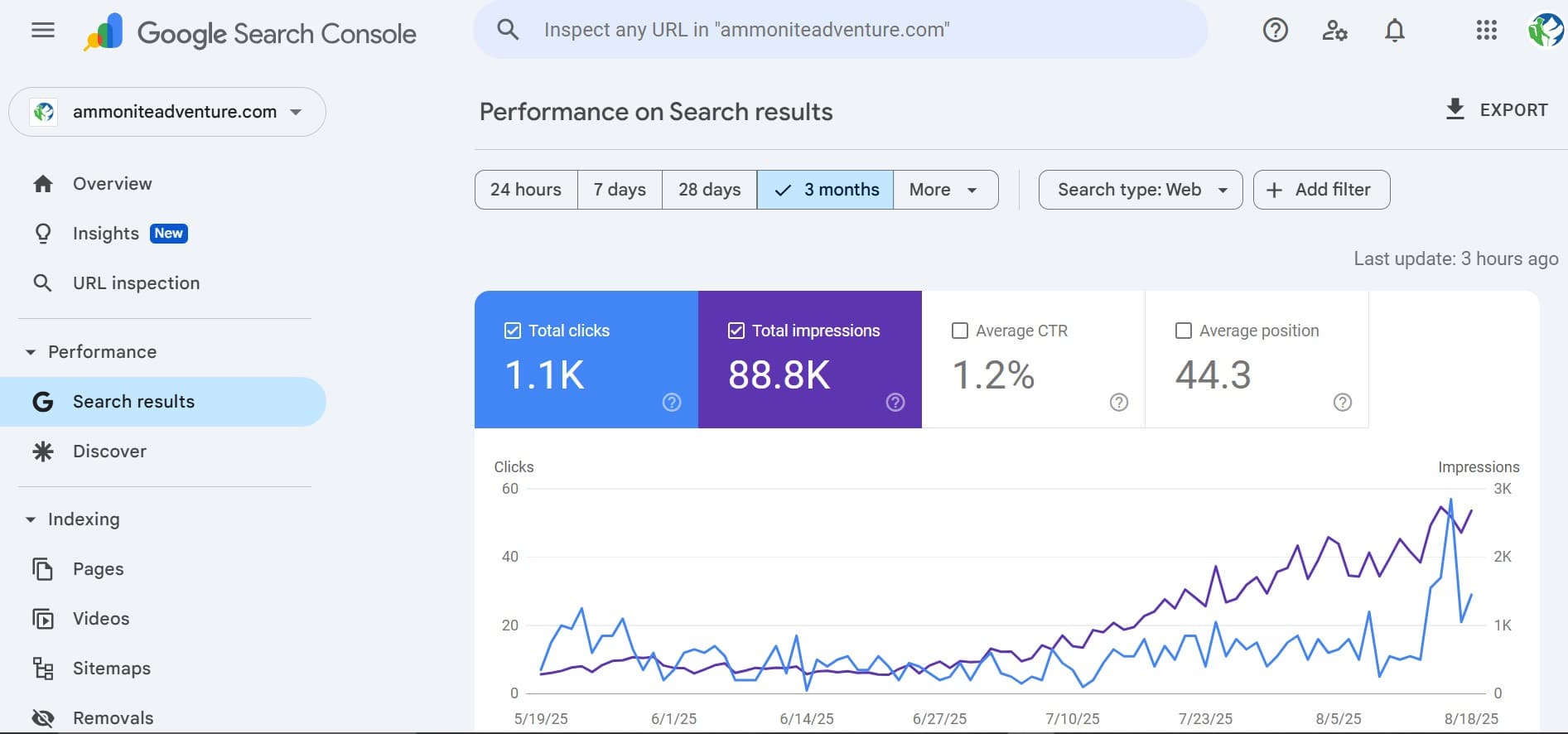Select the 28 days date range
Viewport: 1568px width, 734px height.
pos(709,190)
